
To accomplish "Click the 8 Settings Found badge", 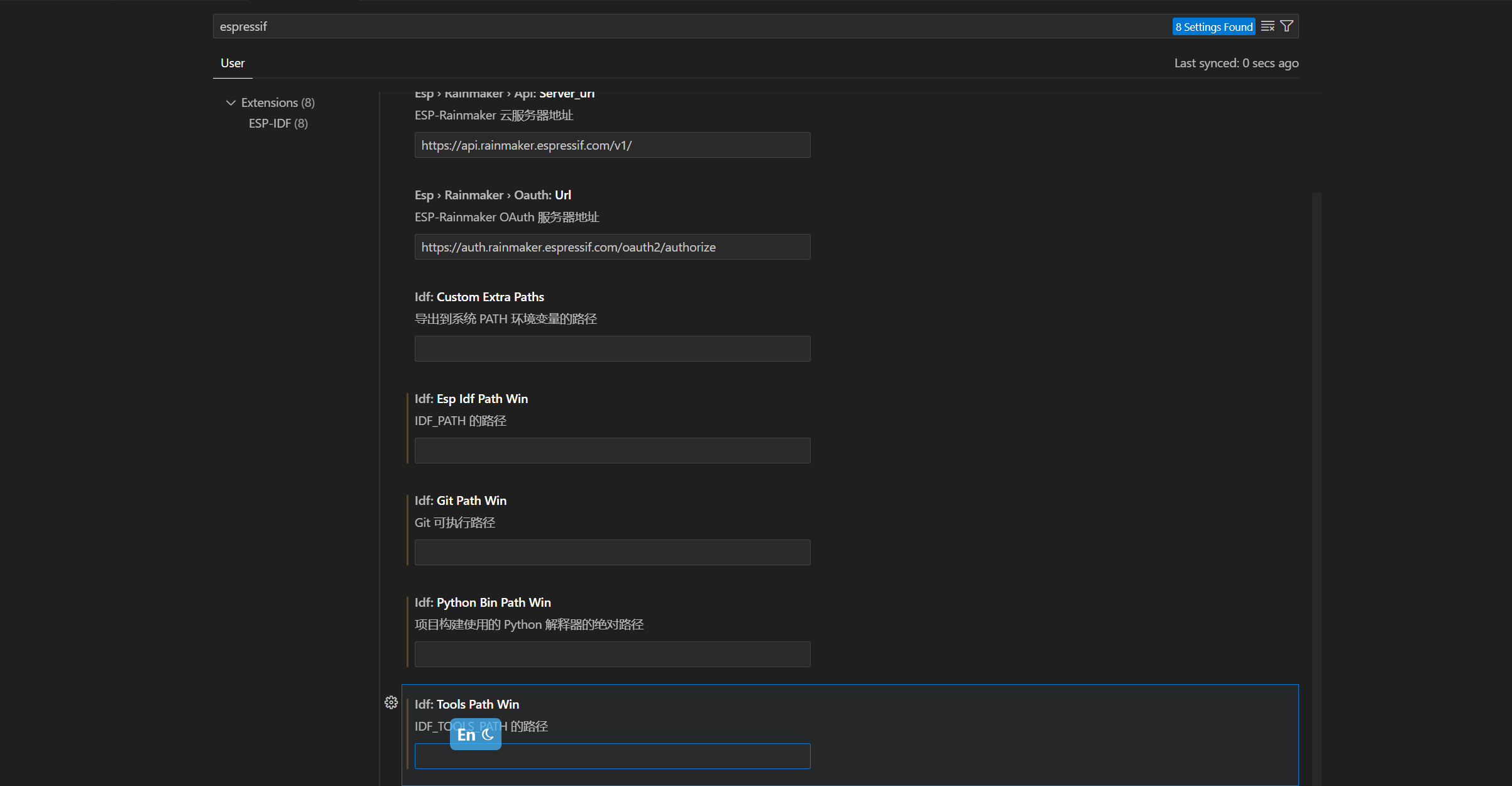I will pos(1213,26).
